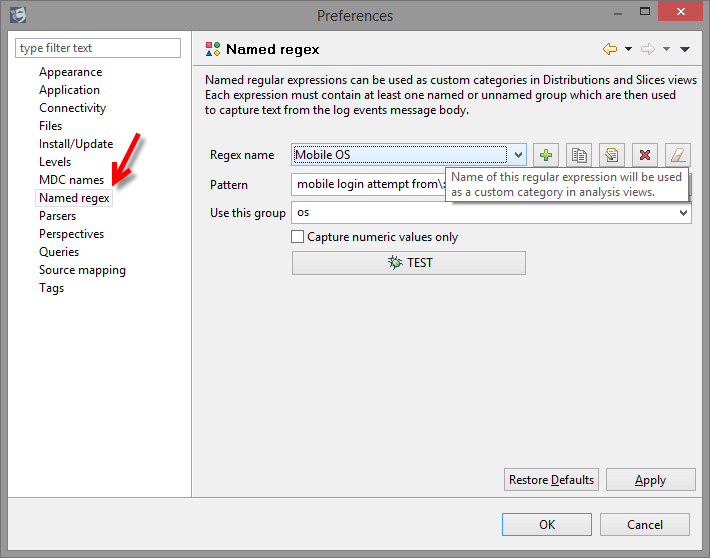Click the Cancel button

[x=645, y=524]
